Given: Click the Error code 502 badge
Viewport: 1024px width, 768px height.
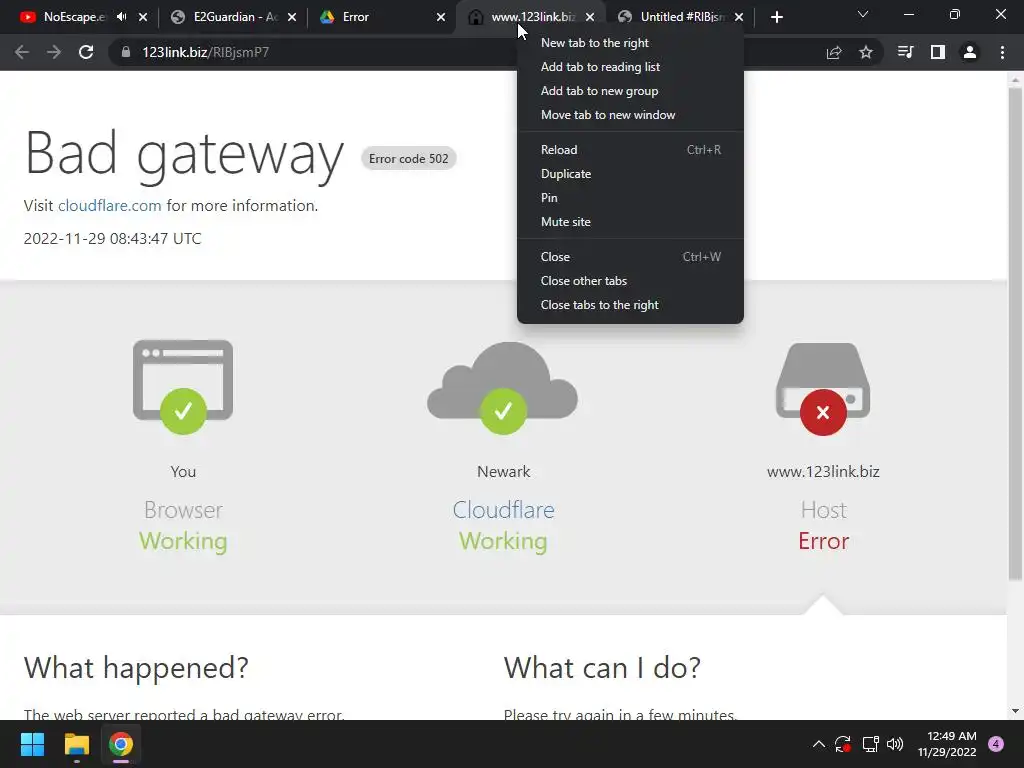Looking at the screenshot, I should pyautogui.click(x=409, y=159).
